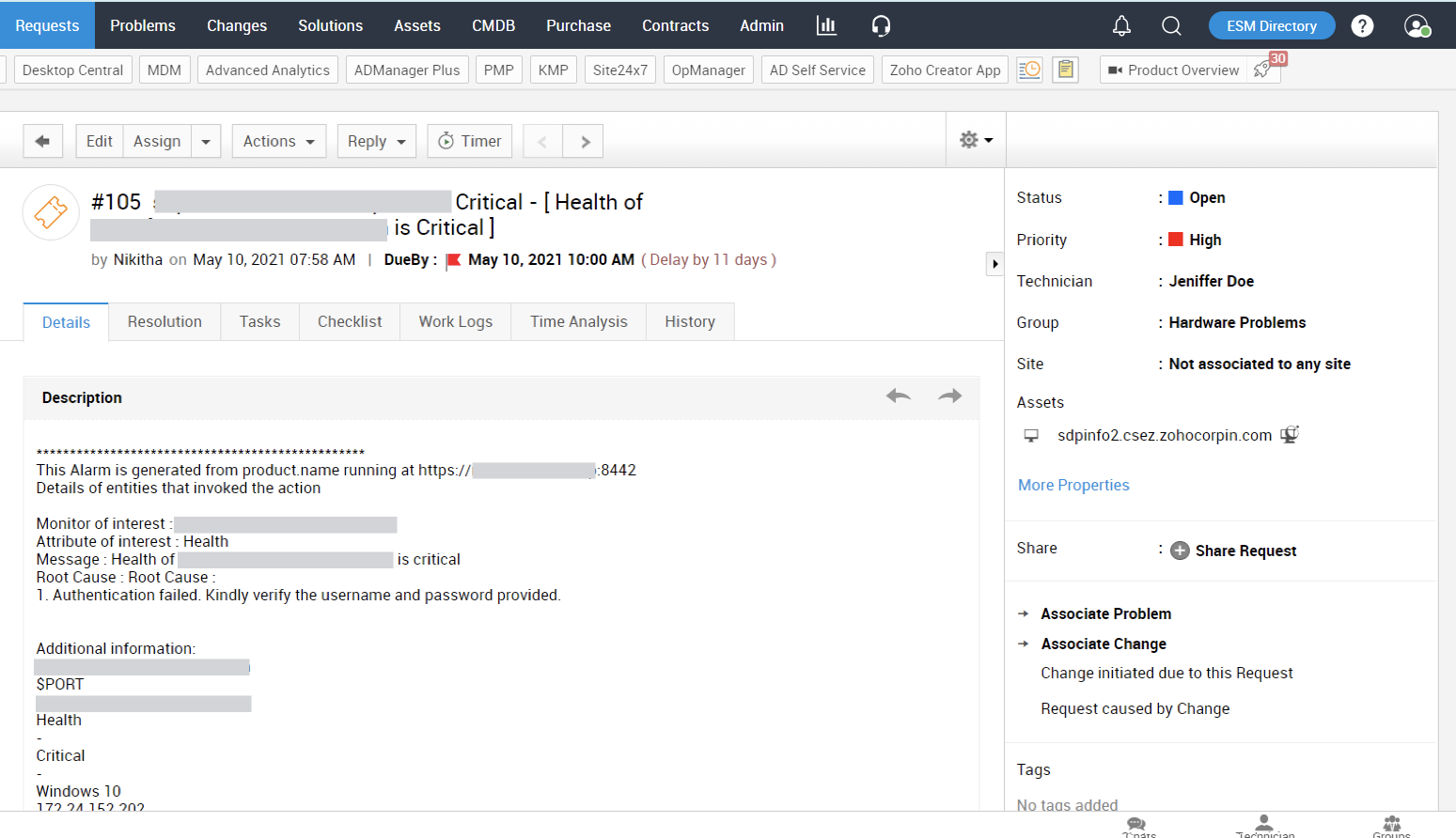
Task: Click the Edit button
Action: coord(99,141)
